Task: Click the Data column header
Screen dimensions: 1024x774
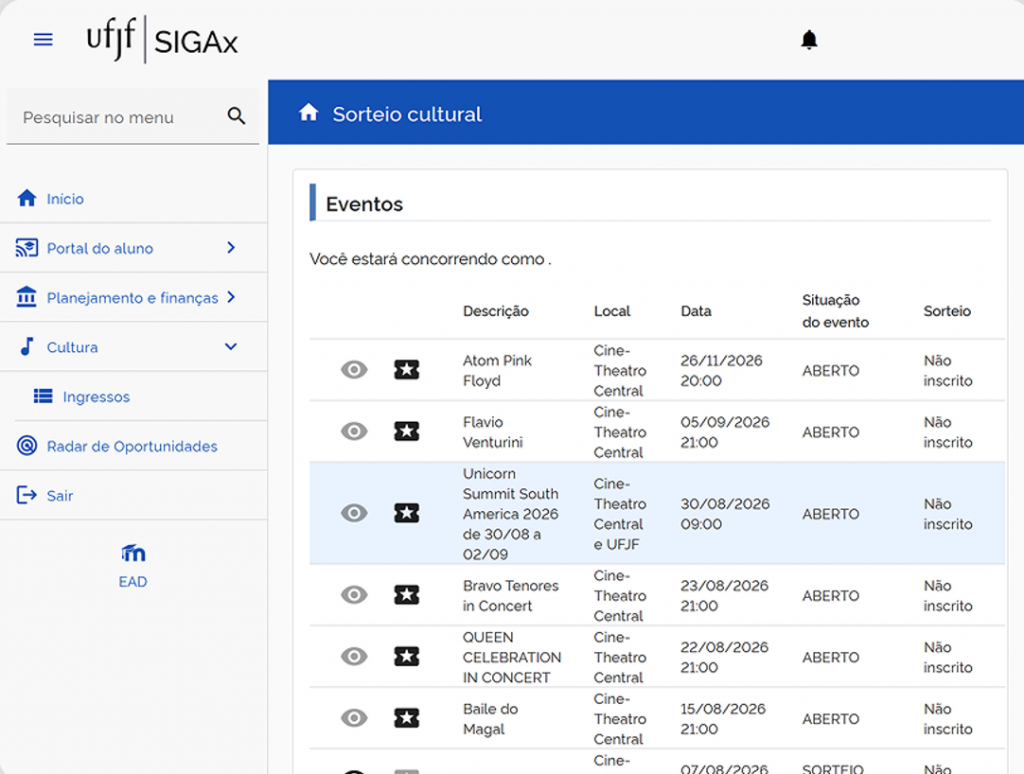Action: (696, 311)
